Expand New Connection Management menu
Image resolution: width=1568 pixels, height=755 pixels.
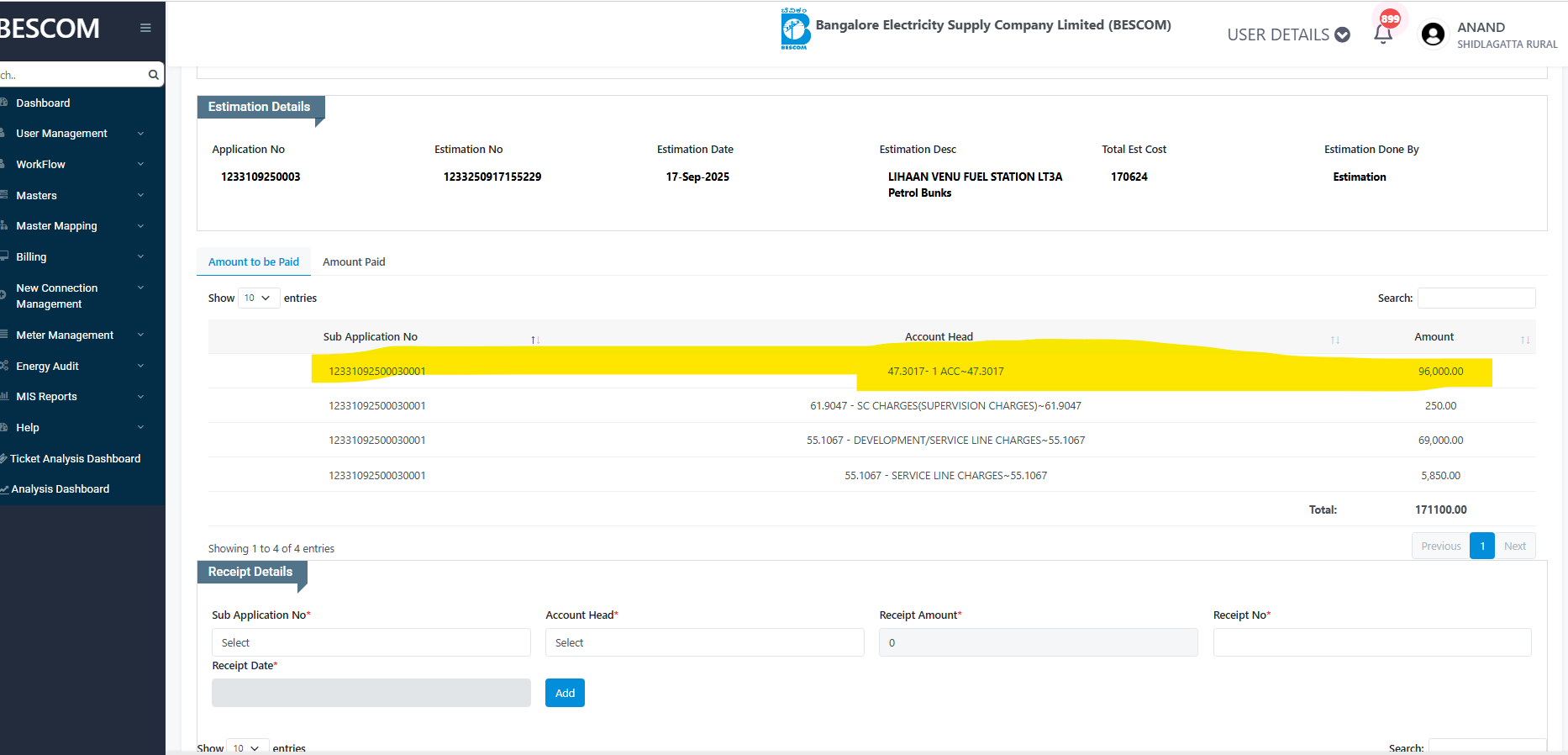click(76, 296)
